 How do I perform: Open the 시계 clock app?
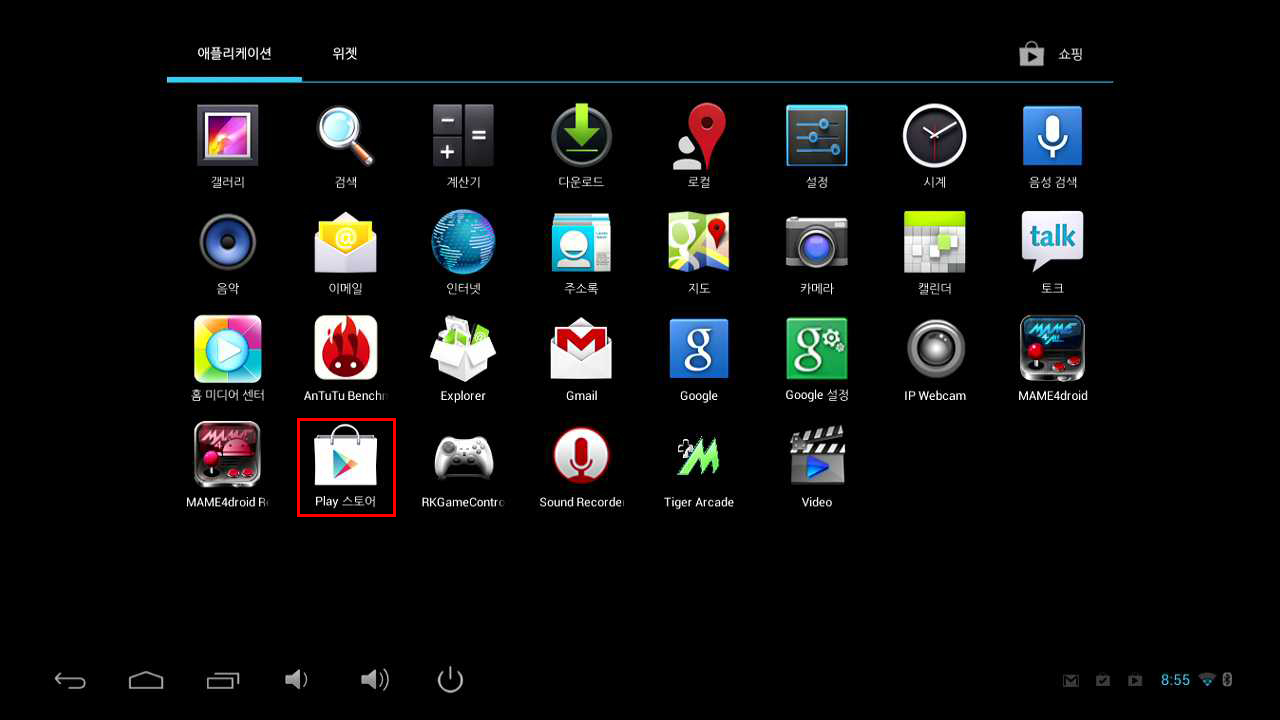click(935, 146)
